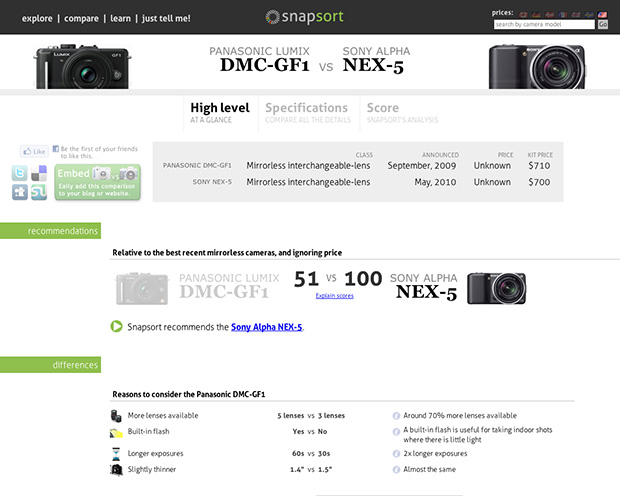Select Denmark flag for prices
The width and height of the screenshot is (620, 496).
click(550, 15)
